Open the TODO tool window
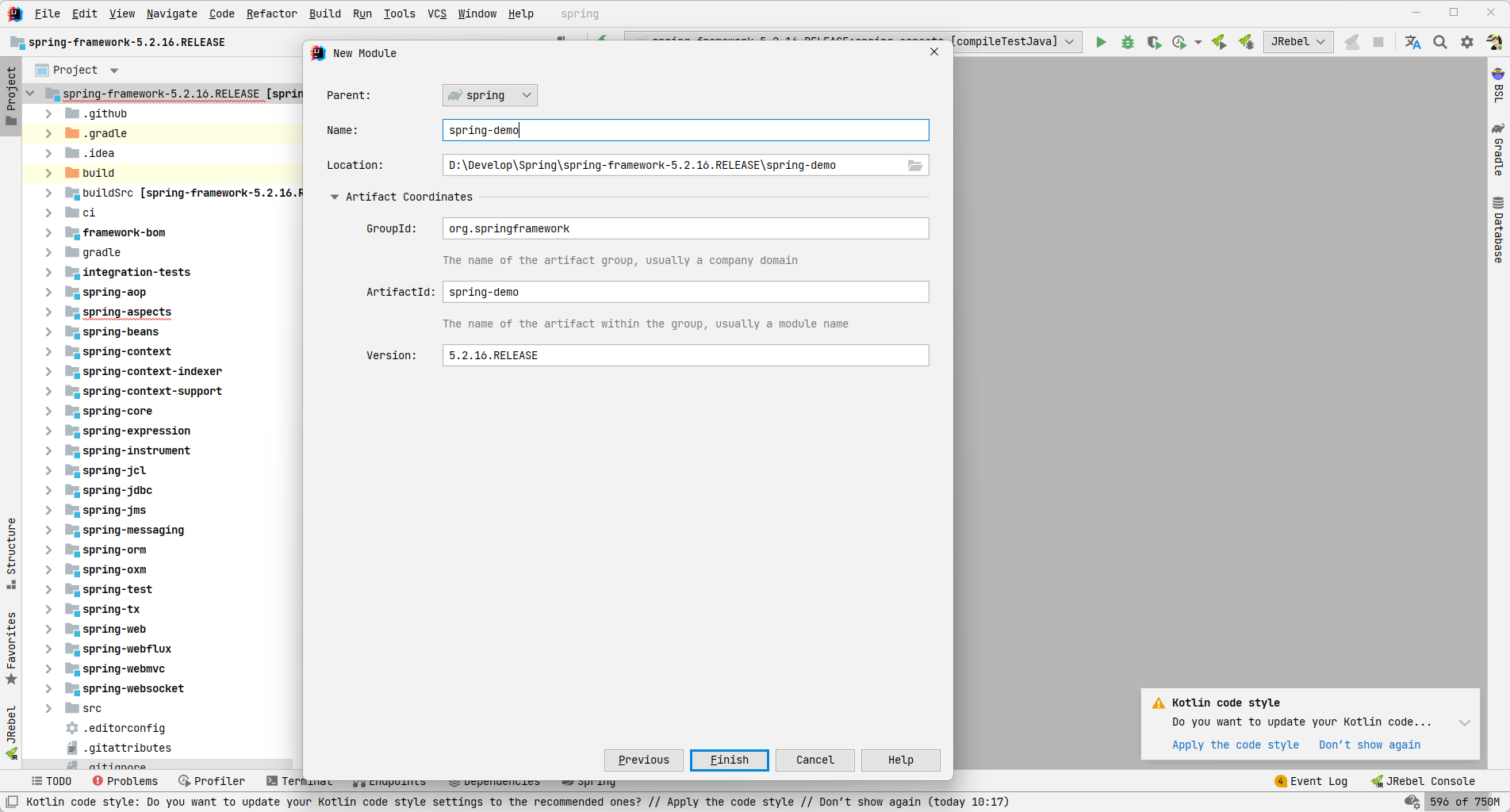 click(x=51, y=781)
